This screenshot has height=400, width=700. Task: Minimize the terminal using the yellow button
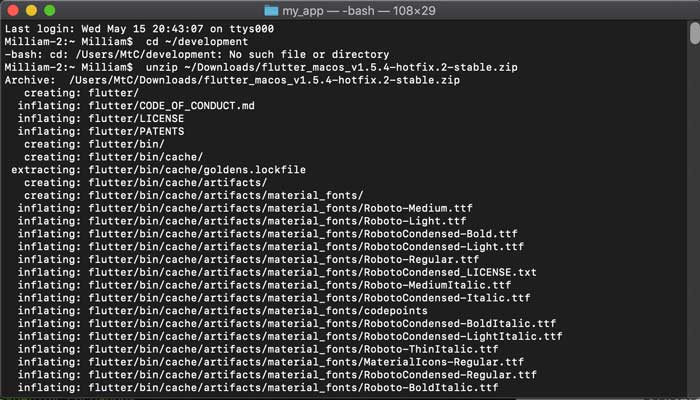(x=30, y=10)
